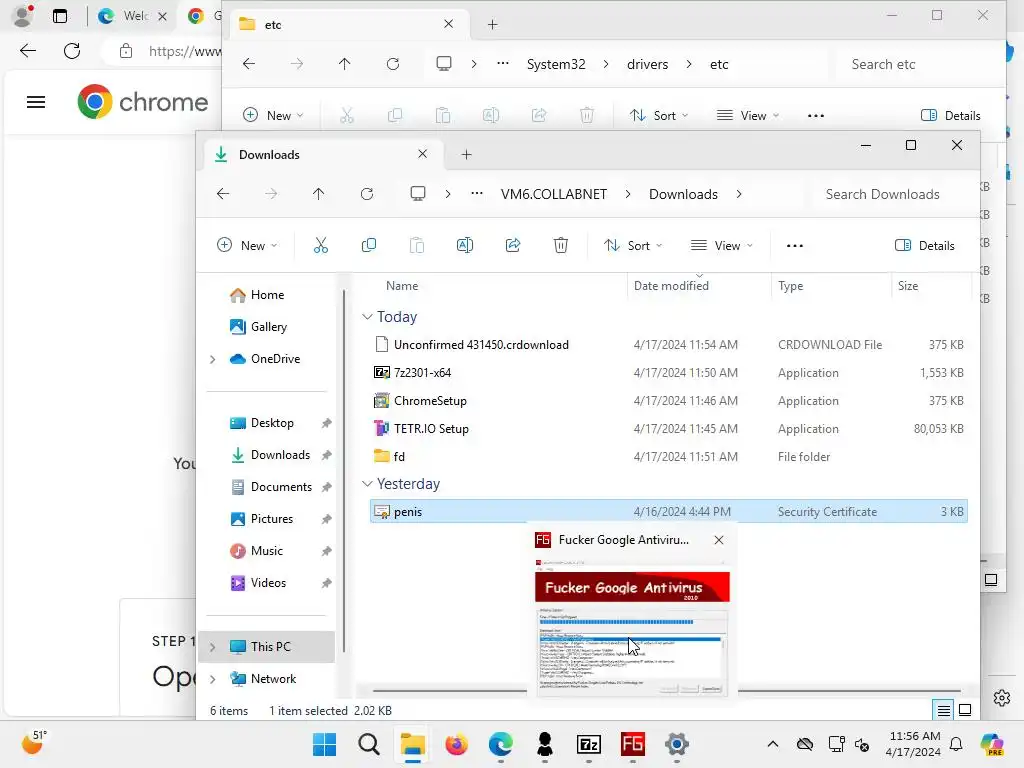The width and height of the screenshot is (1024, 768).
Task: Reload the Chrome page in Edge browser
Action: 72,51
